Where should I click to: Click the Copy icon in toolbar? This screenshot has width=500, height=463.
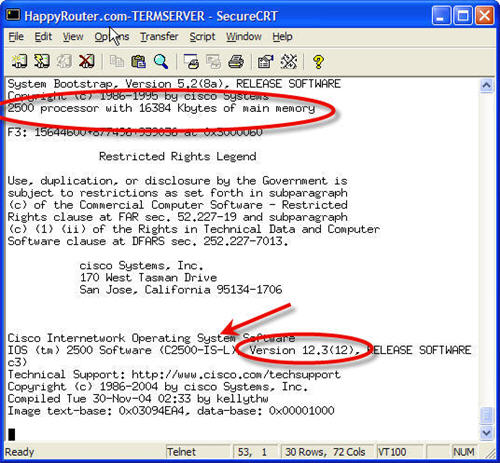117,61
